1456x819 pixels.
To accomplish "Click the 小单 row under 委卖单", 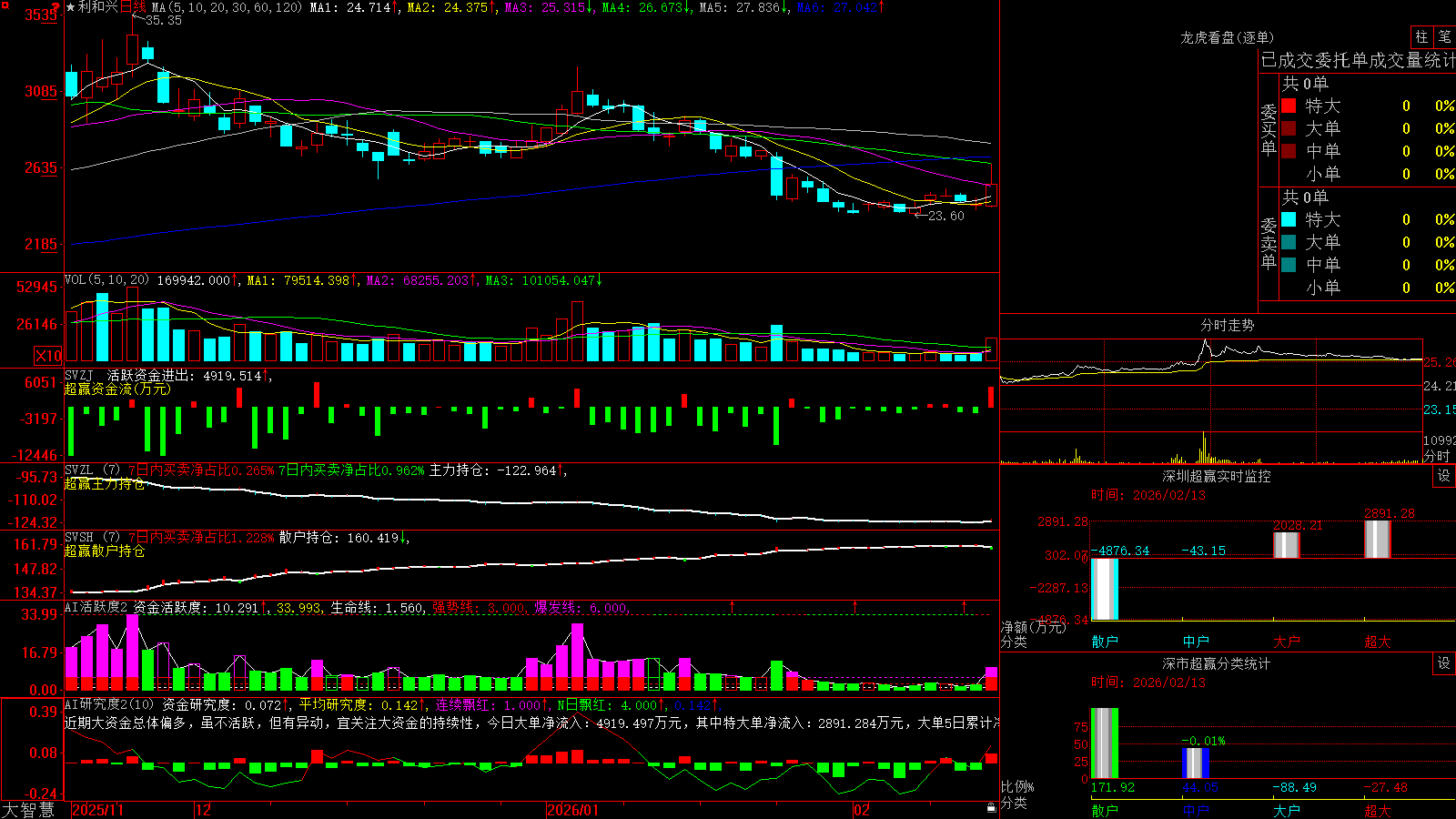I will tap(1368, 288).
